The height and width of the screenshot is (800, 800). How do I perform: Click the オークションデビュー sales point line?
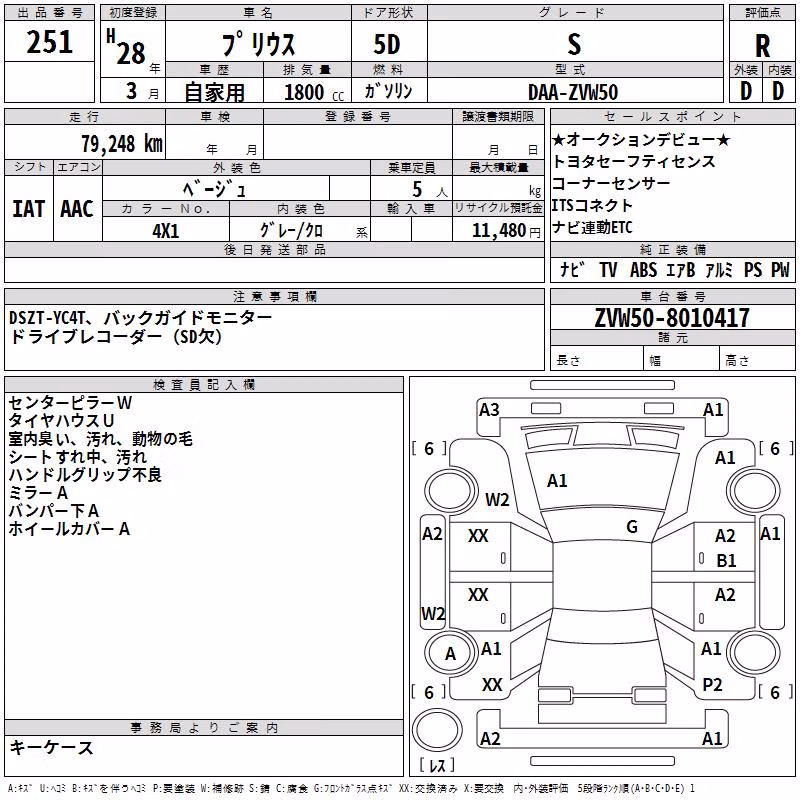[641, 139]
